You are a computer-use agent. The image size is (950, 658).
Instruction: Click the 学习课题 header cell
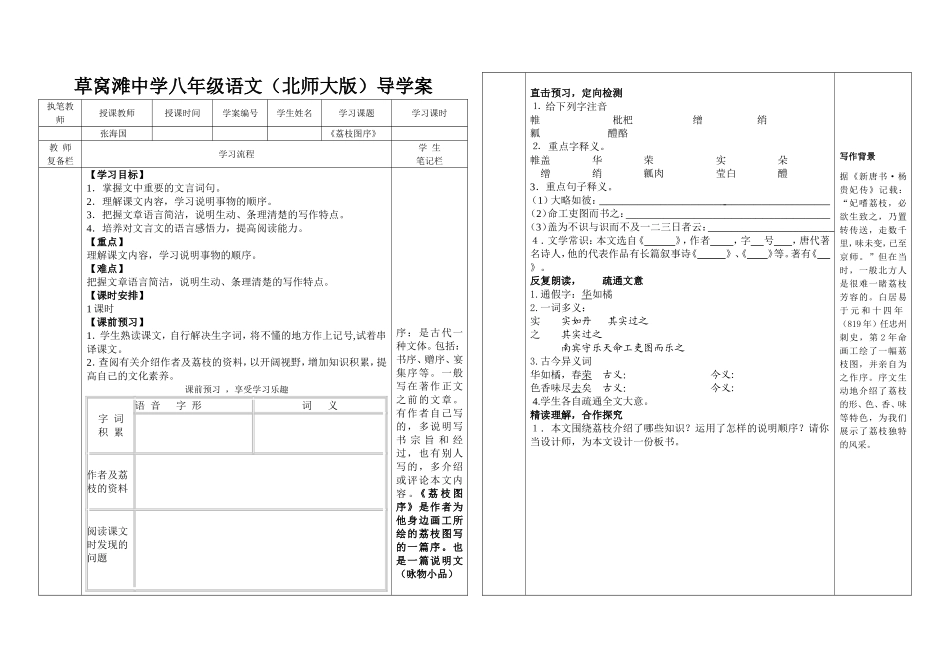click(x=356, y=113)
